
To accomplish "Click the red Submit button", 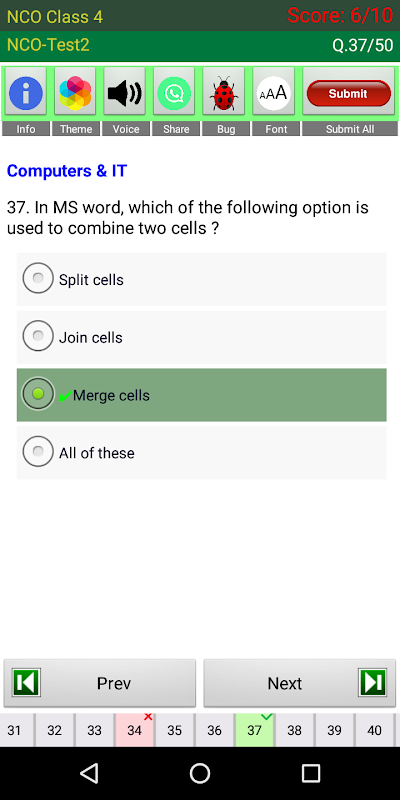I will (348, 93).
